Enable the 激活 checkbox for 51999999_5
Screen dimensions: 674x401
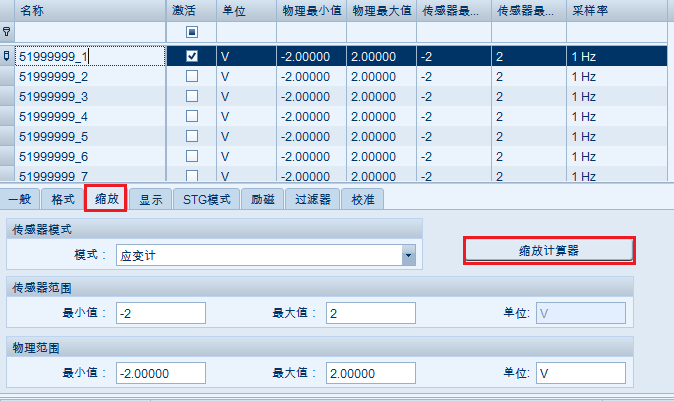(192, 136)
